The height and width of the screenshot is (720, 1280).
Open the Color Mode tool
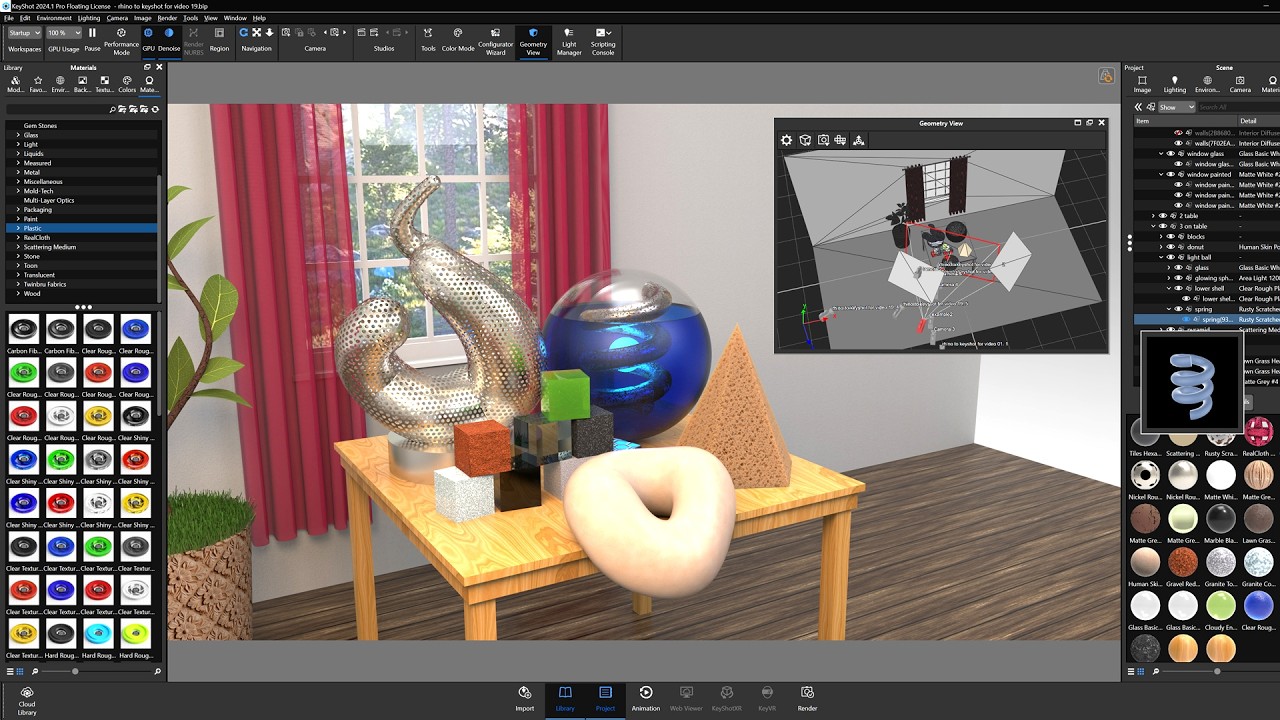458,40
